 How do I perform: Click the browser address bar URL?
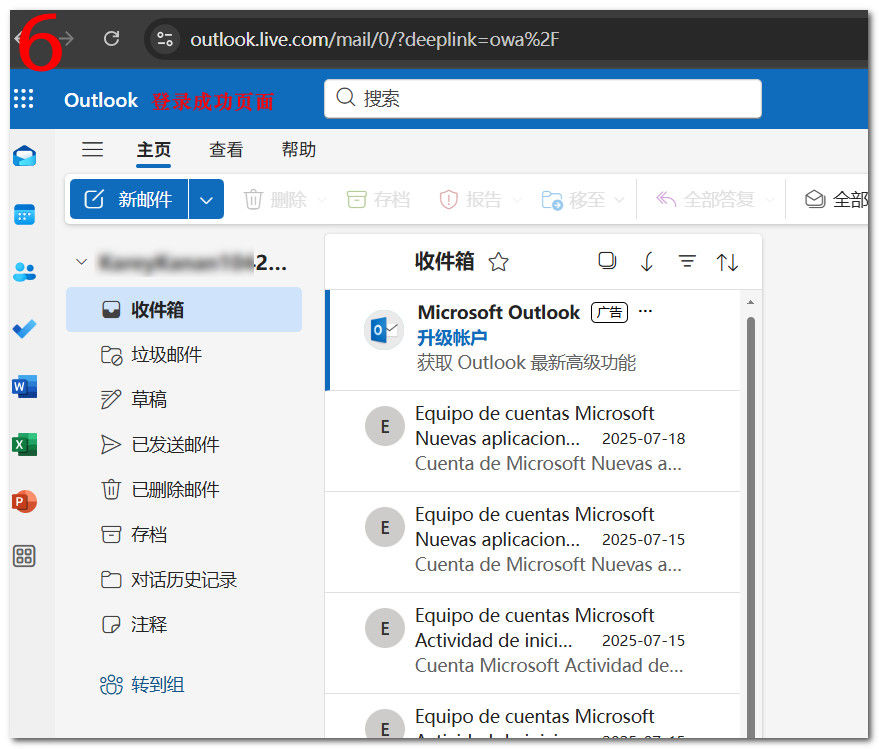tap(374, 39)
